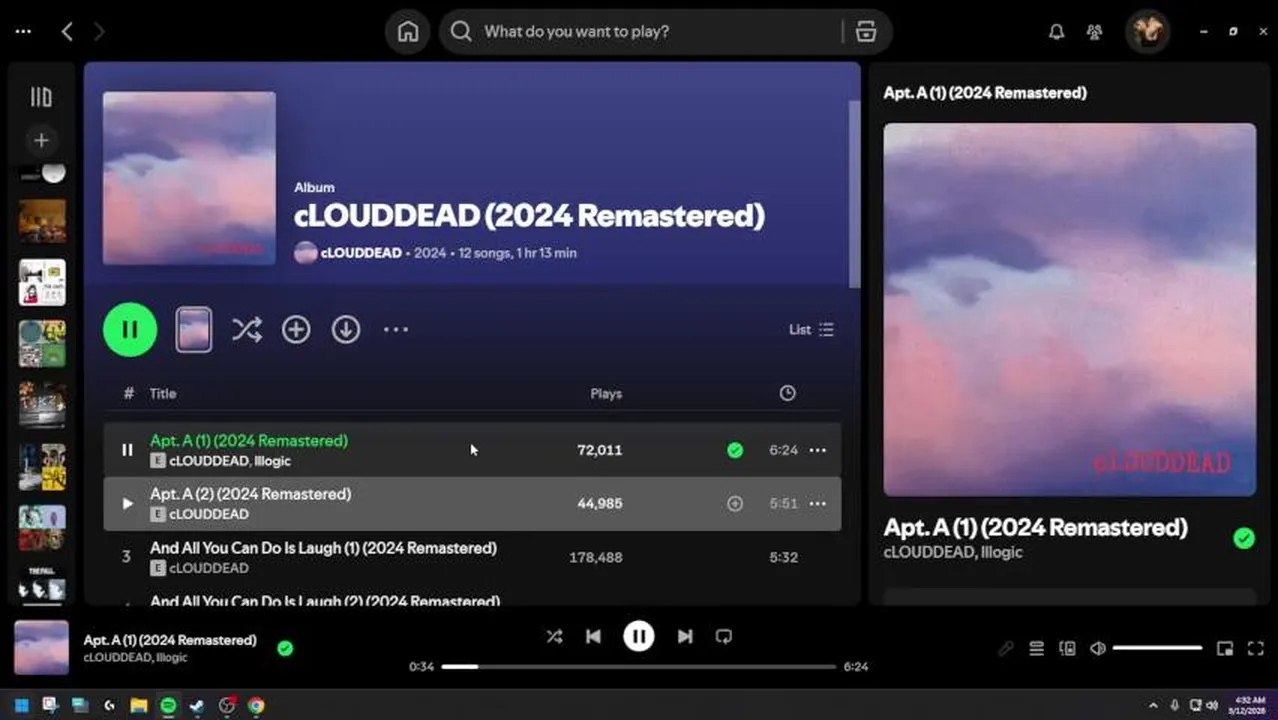Open the user profile avatar menu
Image resolution: width=1278 pixels, height=720 pixels.
[x=1147, y=31]
